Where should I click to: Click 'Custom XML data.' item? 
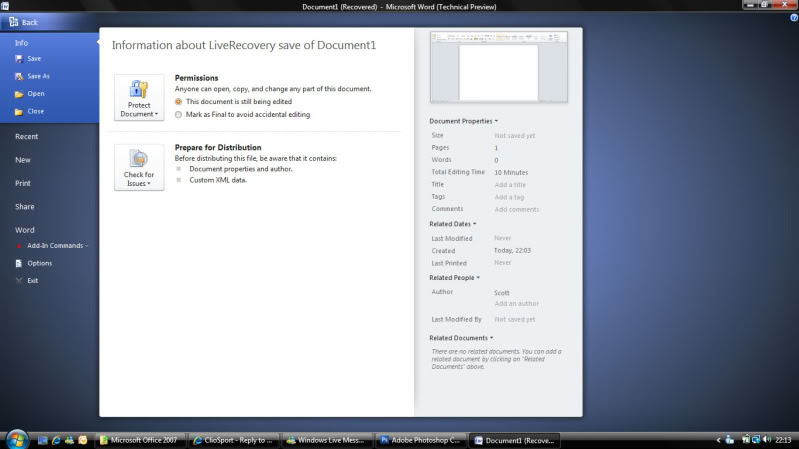click(x=218, y=180)
